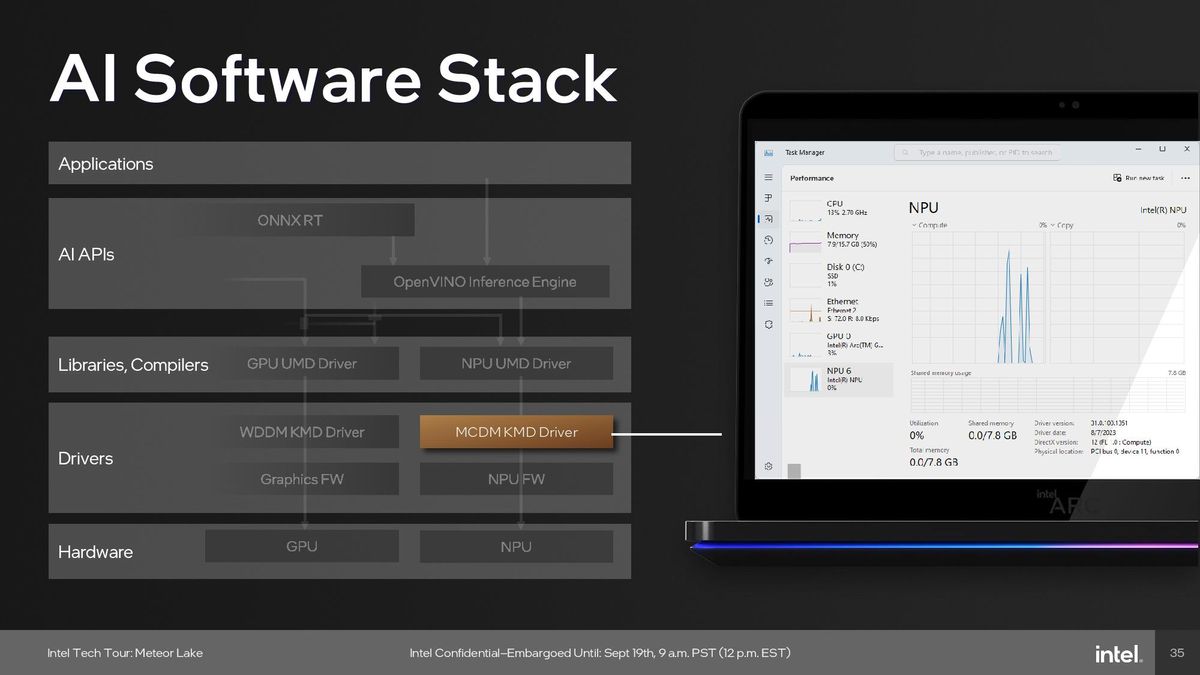Select the GPU 0 performance entry

(837, 345)
